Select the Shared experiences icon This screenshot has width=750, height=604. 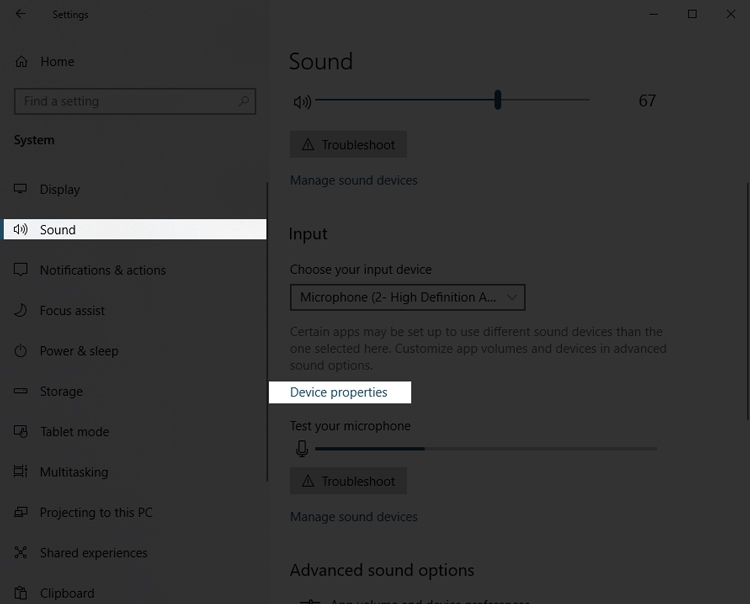21,552
